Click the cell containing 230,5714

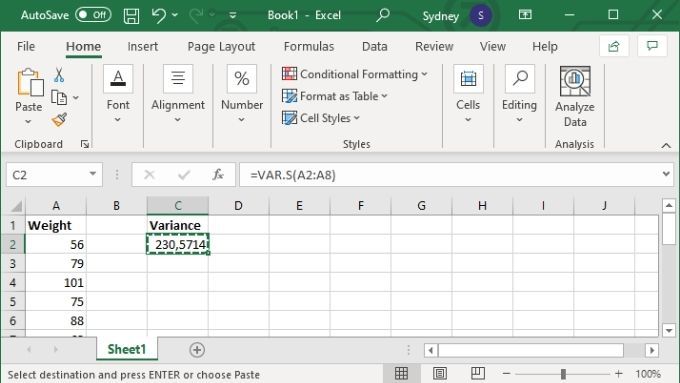pyautogui.click(x=178, y=244)
